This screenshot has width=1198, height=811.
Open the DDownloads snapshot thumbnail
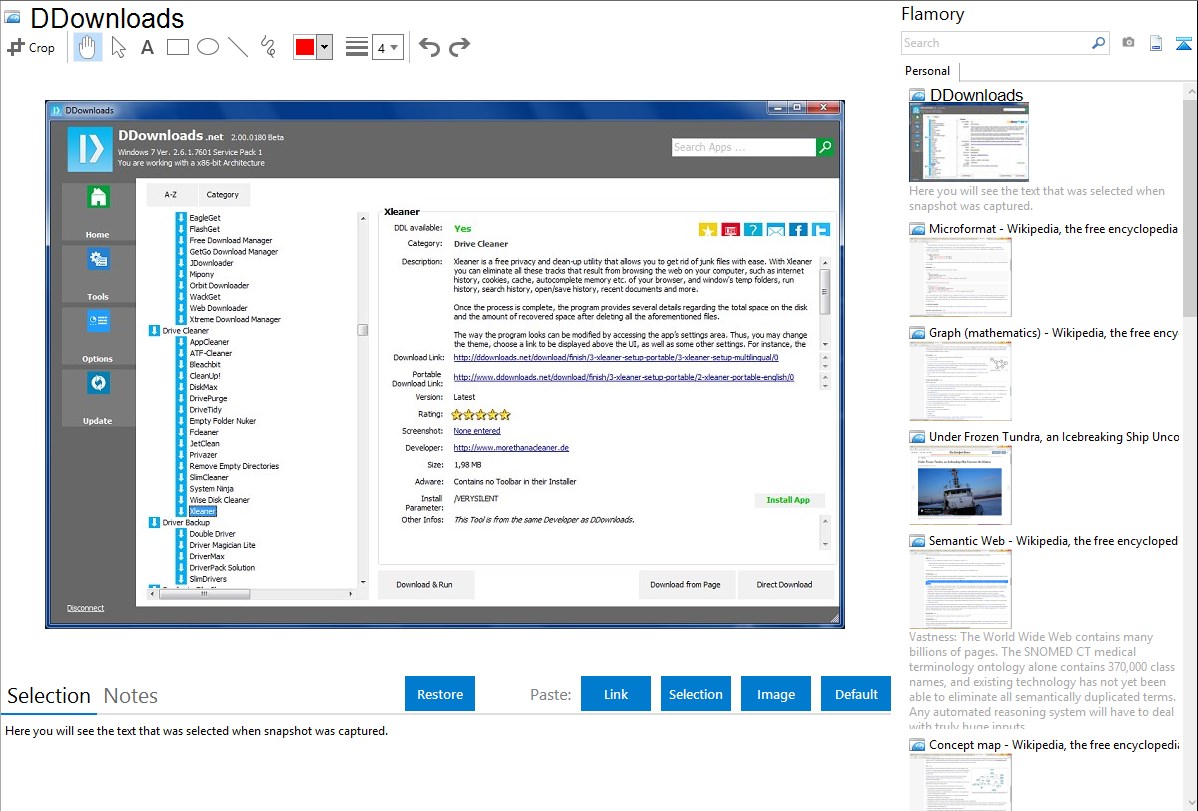[x=969, y=142]
